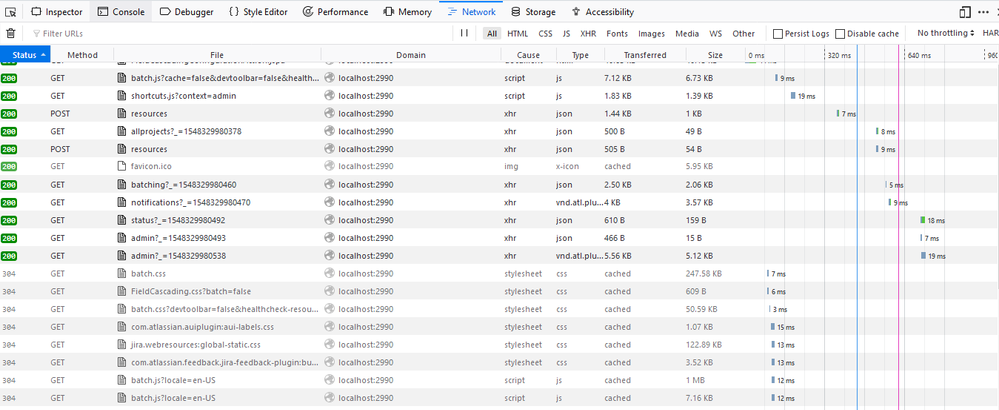Click file icon of batch.css row
Screen dimensions: 999x410
(122, 274)
